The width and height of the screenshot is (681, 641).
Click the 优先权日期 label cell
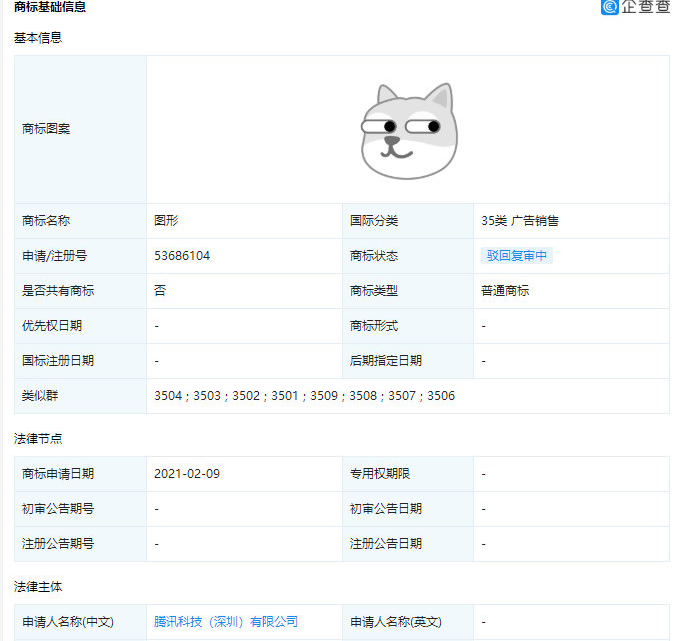tap(80, 326)
